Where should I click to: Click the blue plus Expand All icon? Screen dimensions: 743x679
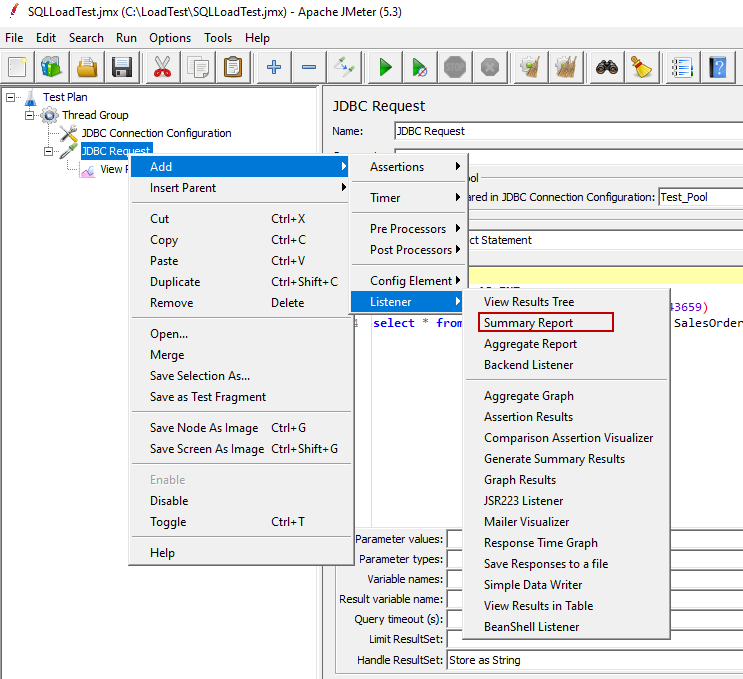274,67
